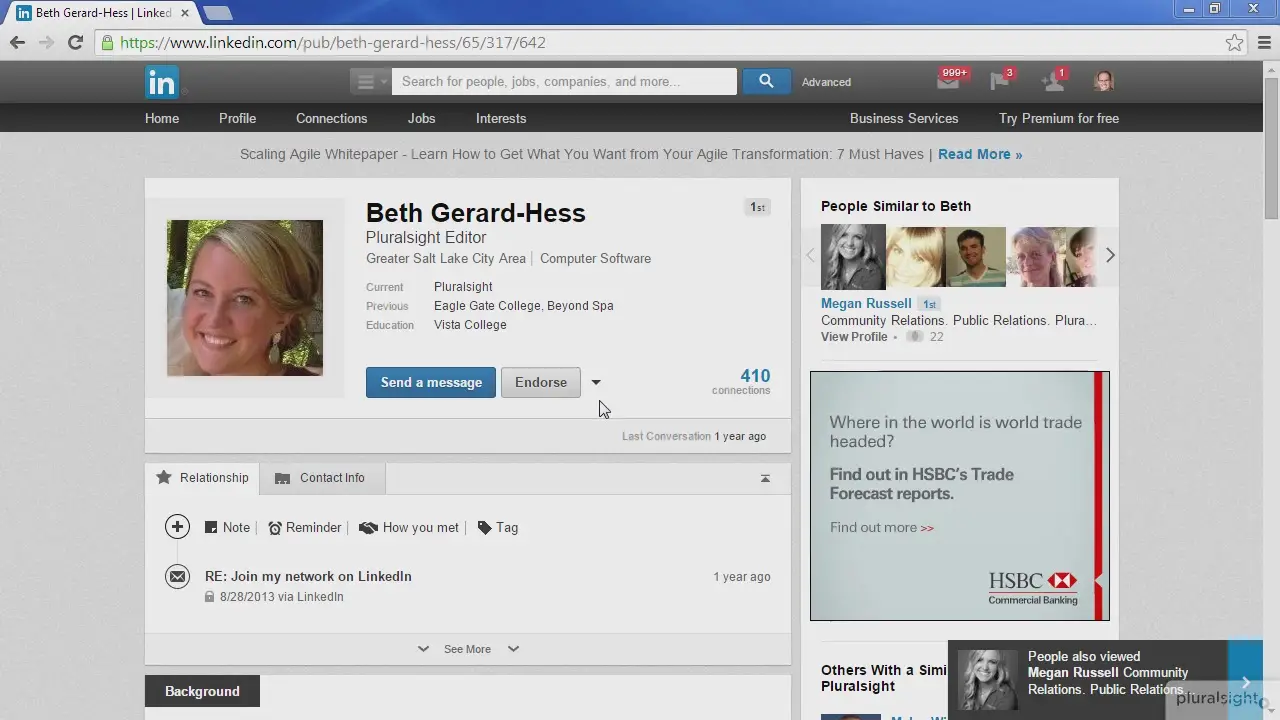Image resolution: width=1280 pixels, height=720 pixels.
Task: Set a Reminder for this contact
Action: coord(305,527)
